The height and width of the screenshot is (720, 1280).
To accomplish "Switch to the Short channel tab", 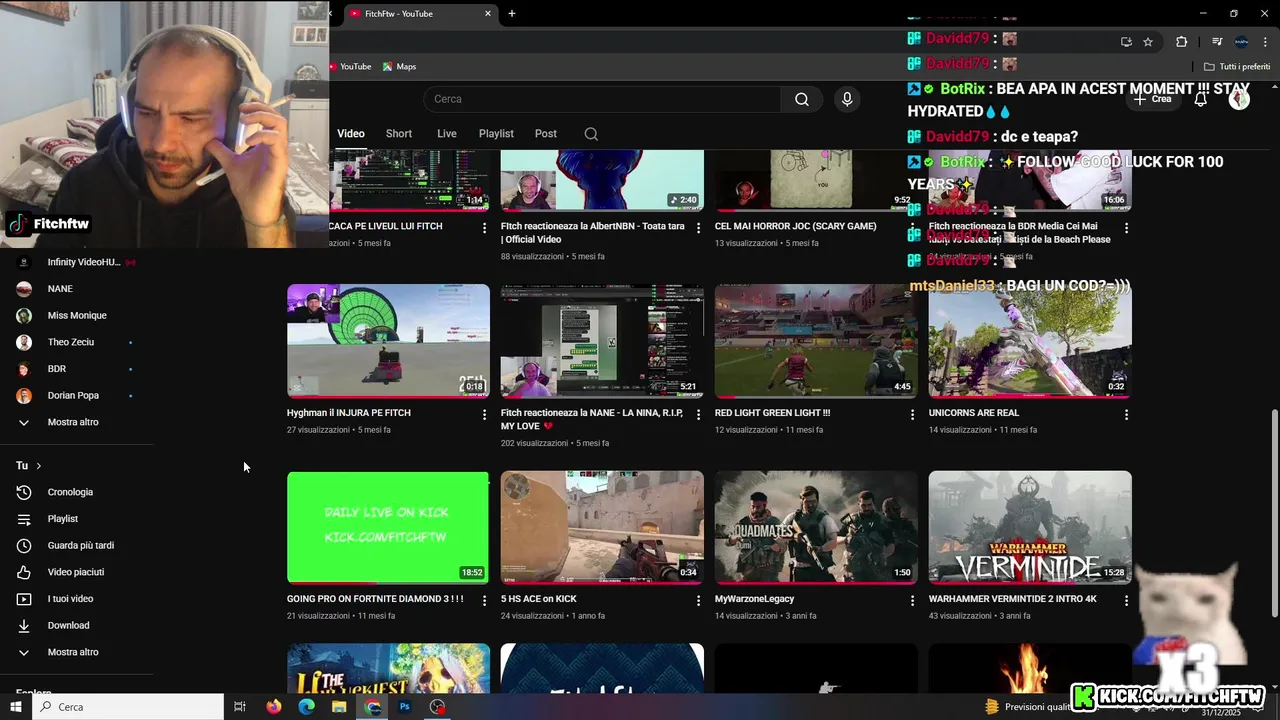I will [399, 134].
